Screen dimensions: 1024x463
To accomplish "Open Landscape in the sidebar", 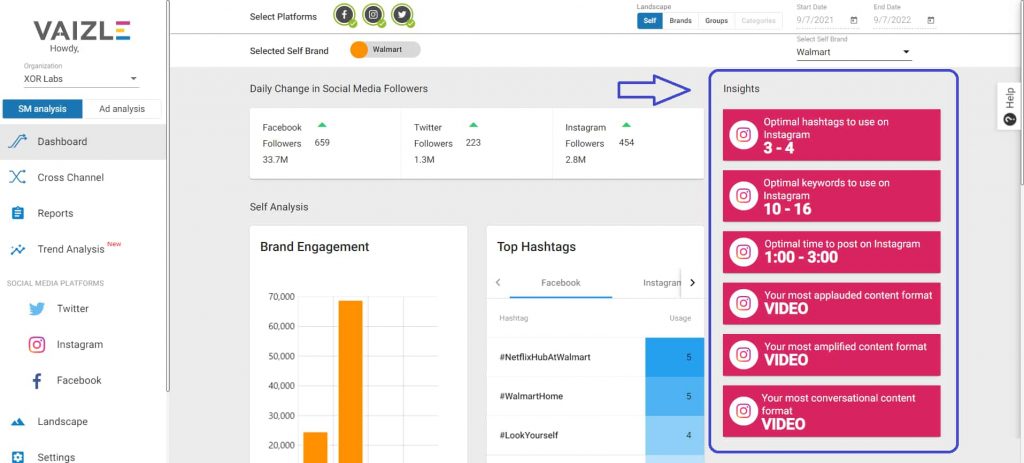I will point(83,422).
